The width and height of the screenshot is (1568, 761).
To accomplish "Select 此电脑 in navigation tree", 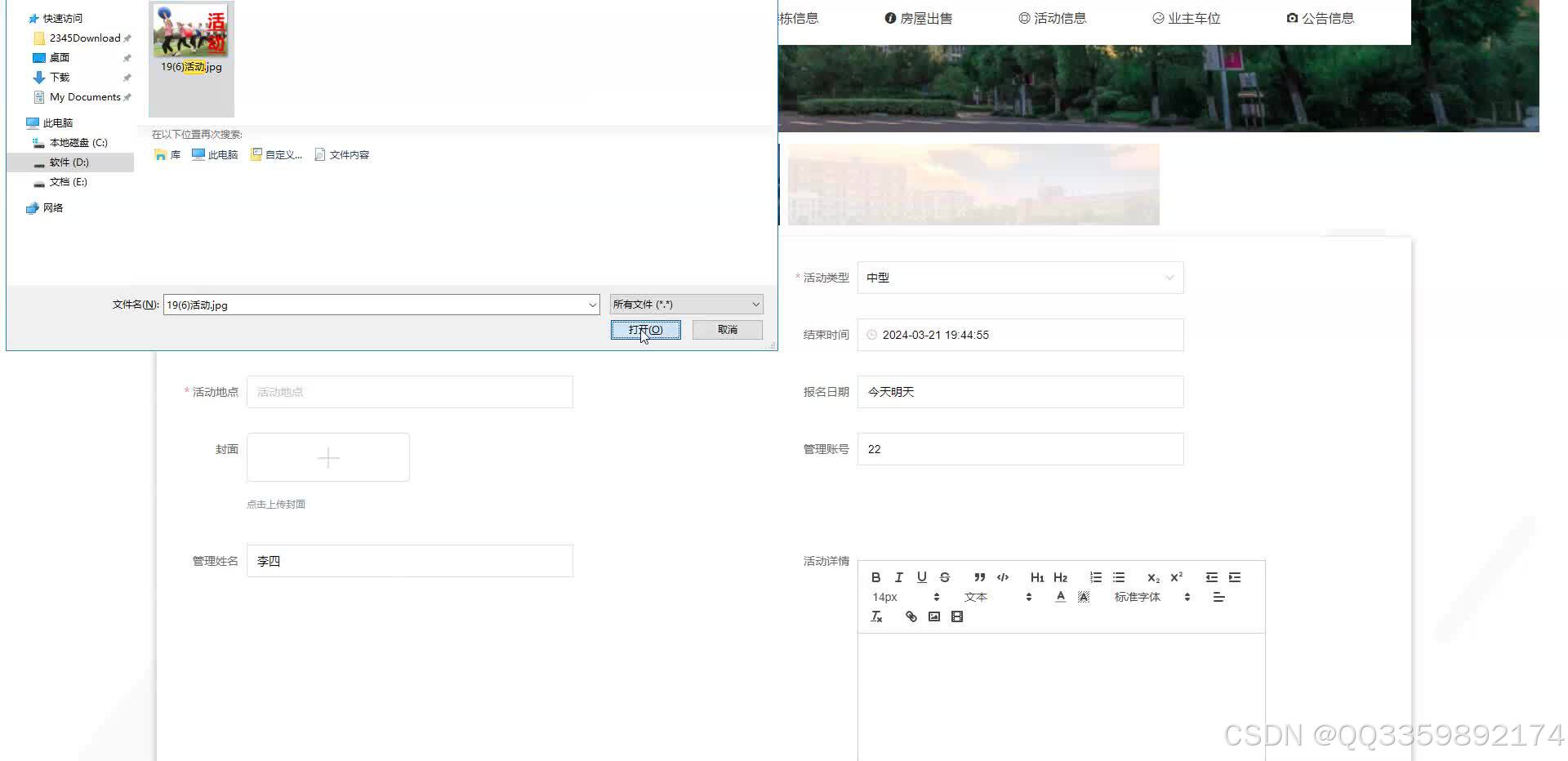I will click(x=57, y=122).
